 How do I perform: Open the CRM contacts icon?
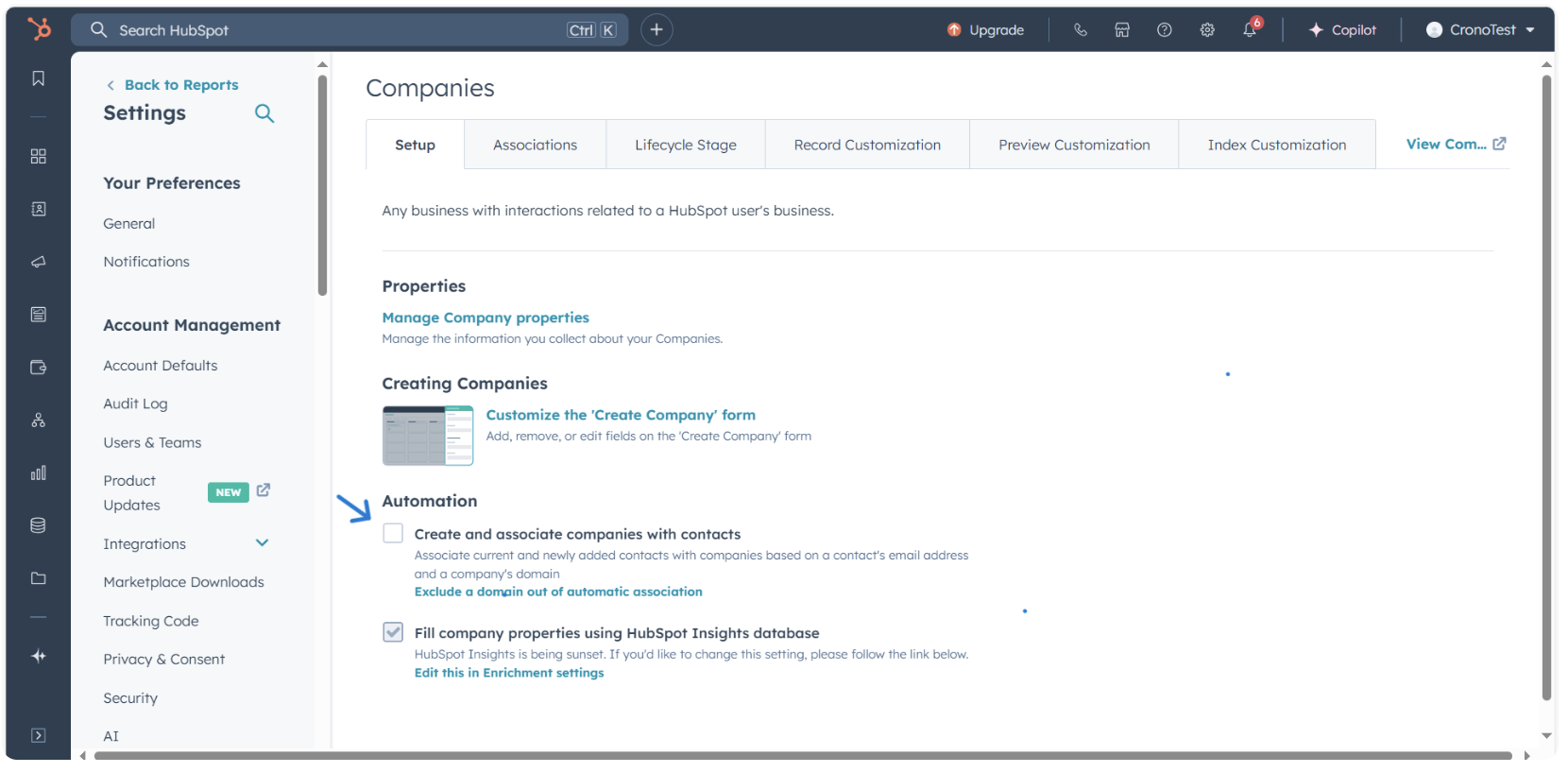click(39, 209)
